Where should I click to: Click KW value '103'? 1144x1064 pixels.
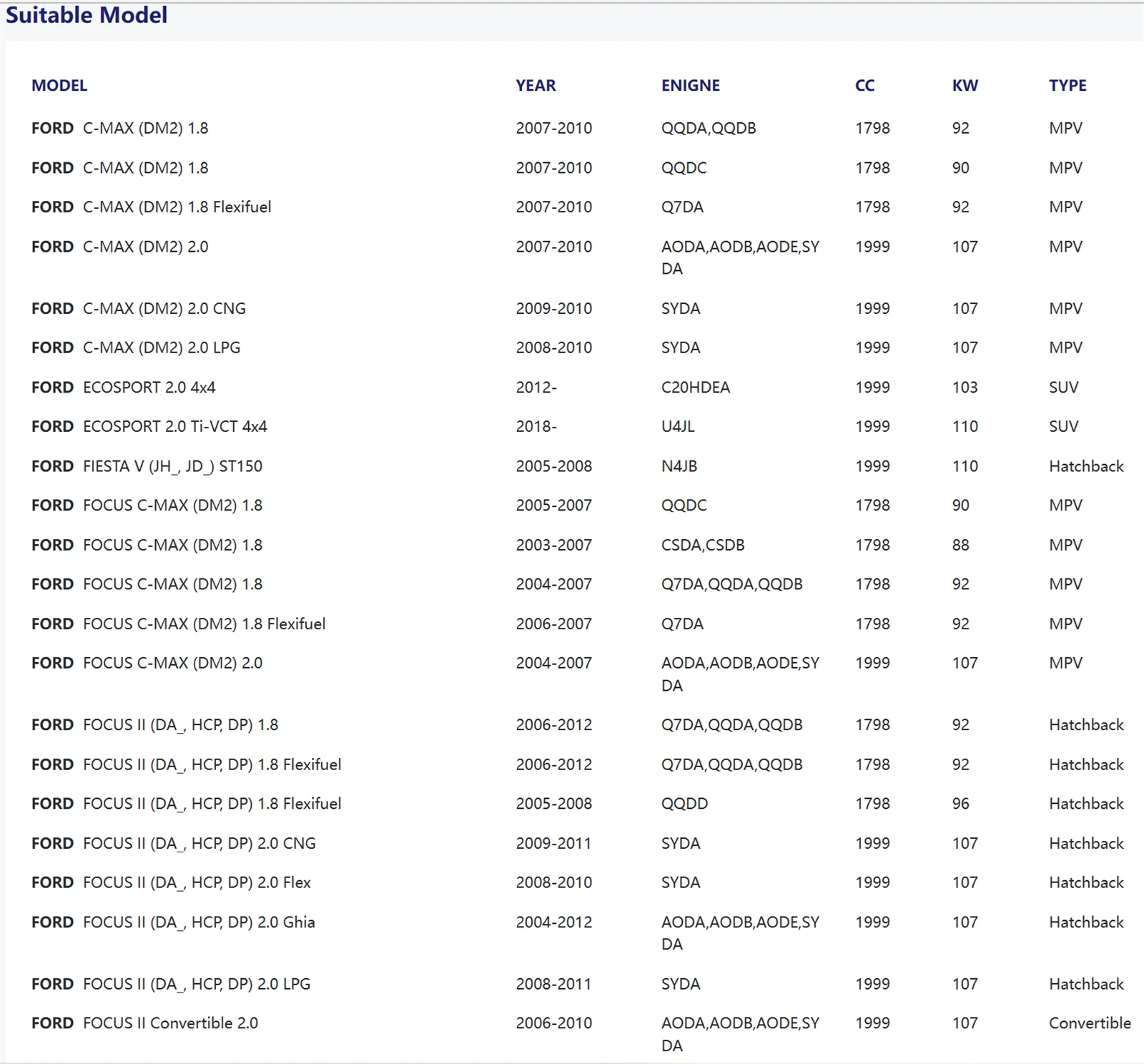coord(965,388)
